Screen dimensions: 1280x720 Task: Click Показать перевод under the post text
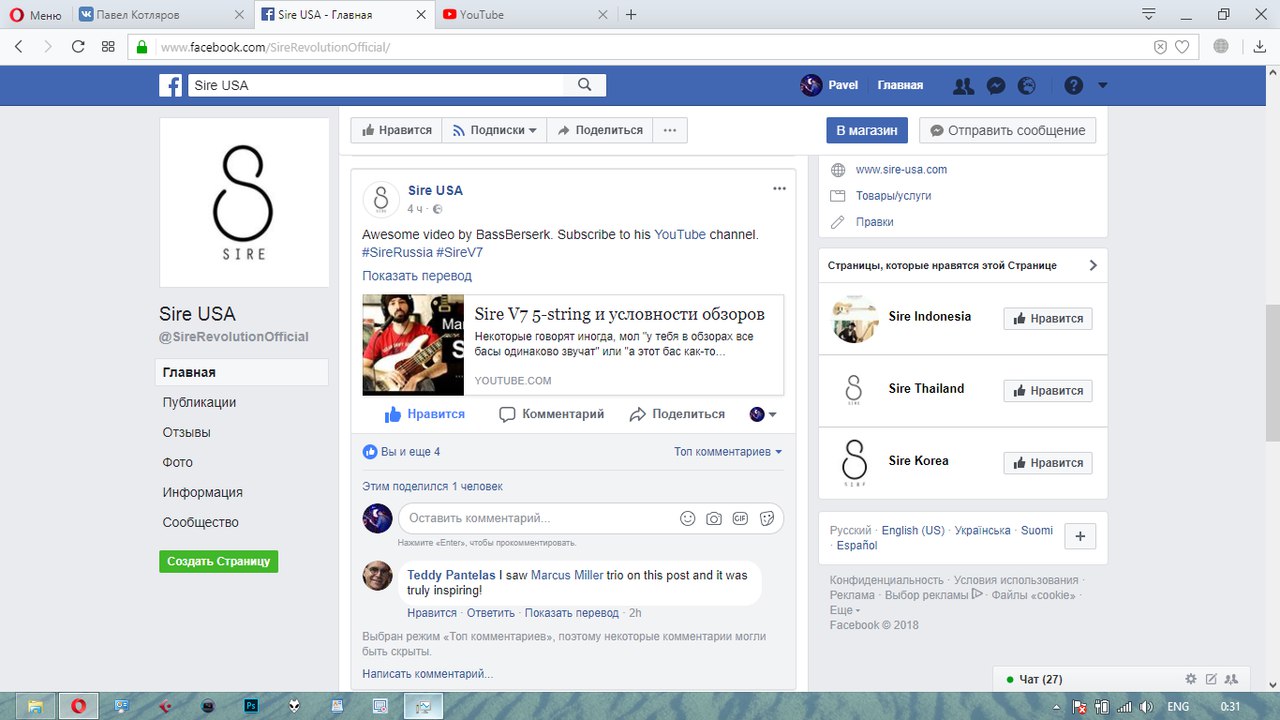pyautogui.click(x=417, y=276)
